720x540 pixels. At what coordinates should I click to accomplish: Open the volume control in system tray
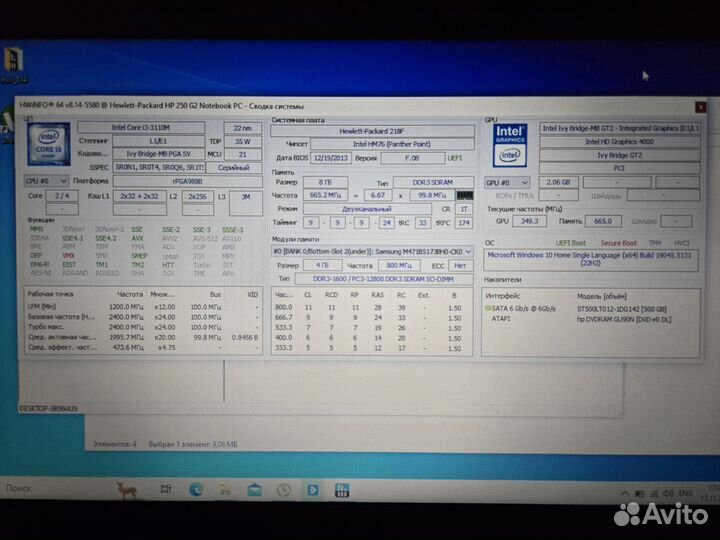pos(668,494)
